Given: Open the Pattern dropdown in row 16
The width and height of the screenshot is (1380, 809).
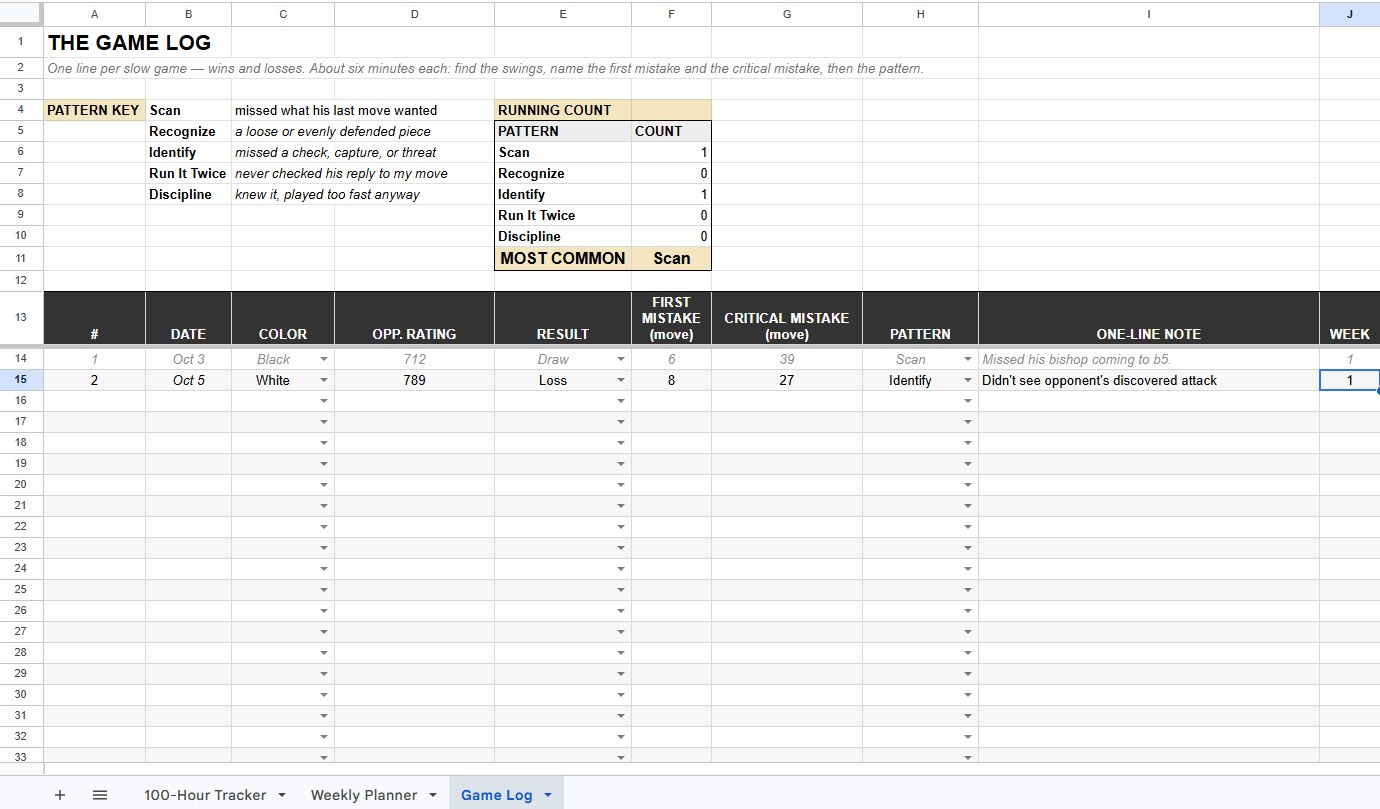Looking at the screenshot, I should click(x=968, y=401).
